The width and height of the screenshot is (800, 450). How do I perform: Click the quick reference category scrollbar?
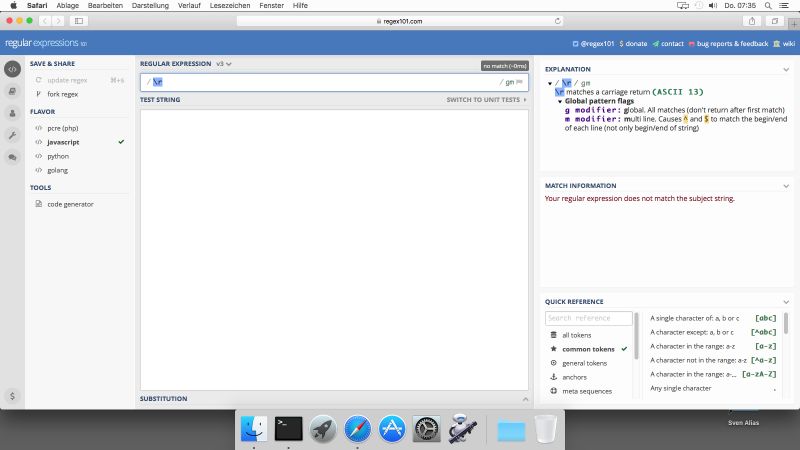[636, 336]
